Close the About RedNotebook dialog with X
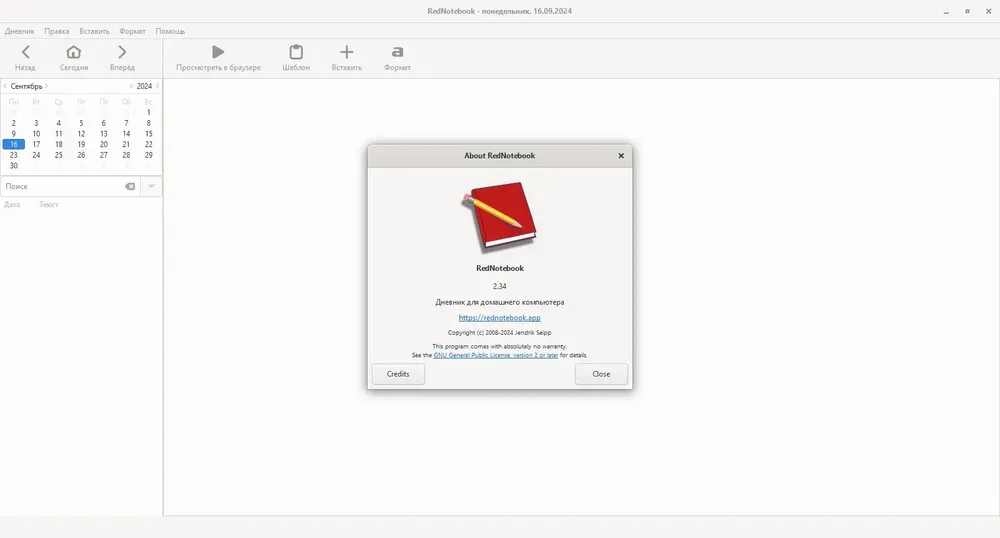 621,156
